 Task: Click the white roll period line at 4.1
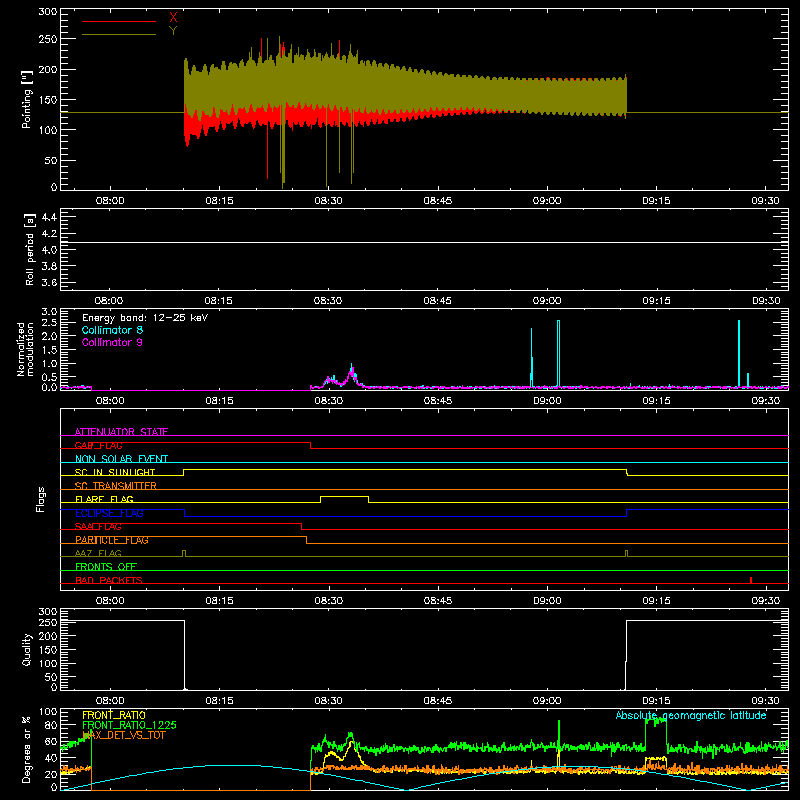(424, 242)
